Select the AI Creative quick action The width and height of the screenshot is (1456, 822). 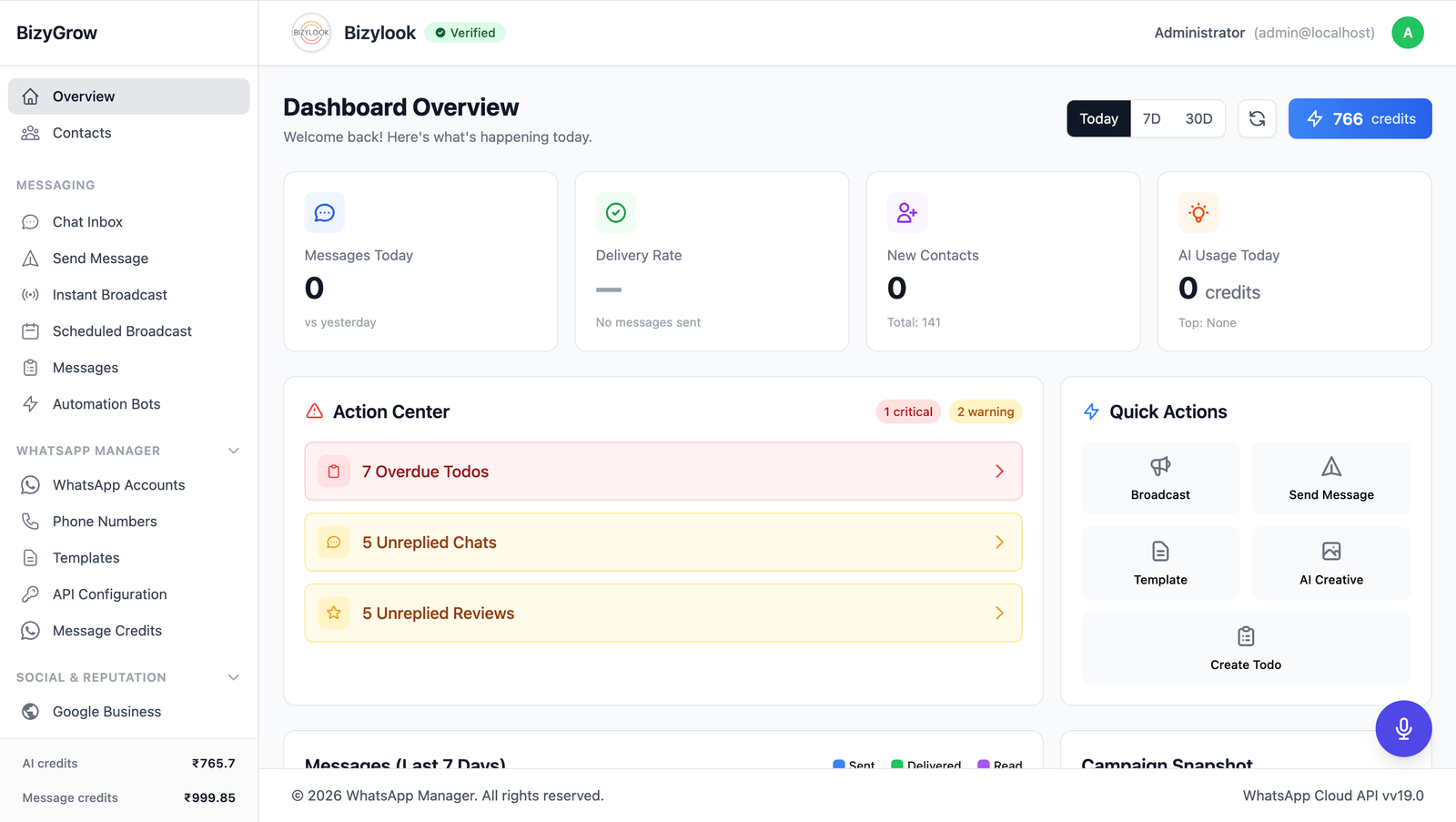1330,563
